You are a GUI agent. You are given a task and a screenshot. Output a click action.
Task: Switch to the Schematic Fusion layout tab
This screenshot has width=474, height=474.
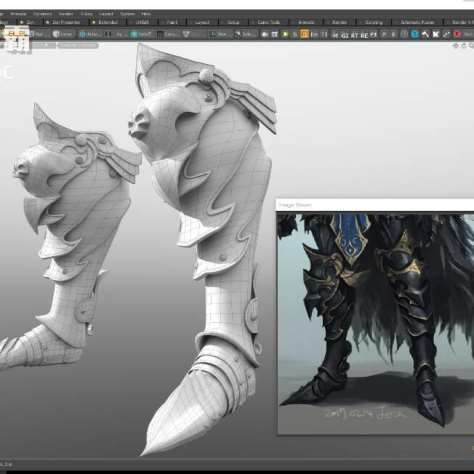coord(417,22)
